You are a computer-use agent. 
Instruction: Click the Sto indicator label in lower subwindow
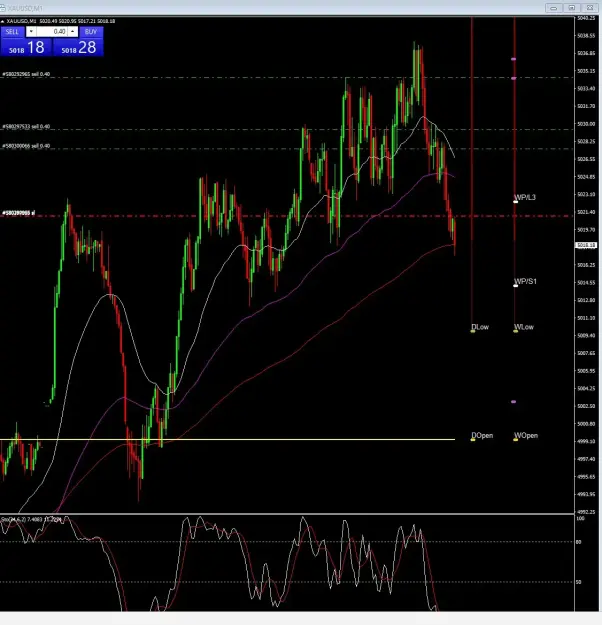31,520
